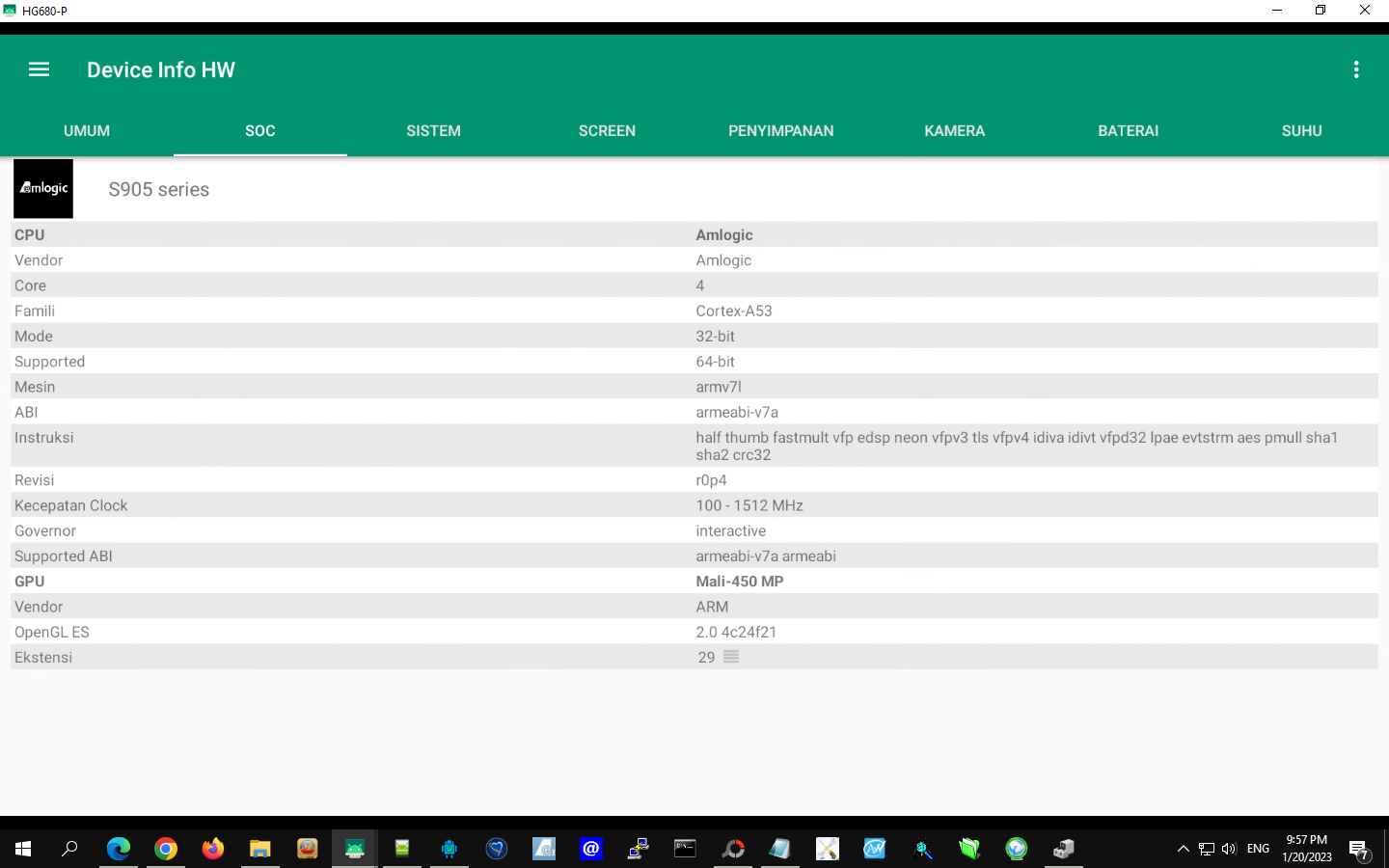
Task: Open the blue waveform graph taskbar icon
Action: point(875,849)
